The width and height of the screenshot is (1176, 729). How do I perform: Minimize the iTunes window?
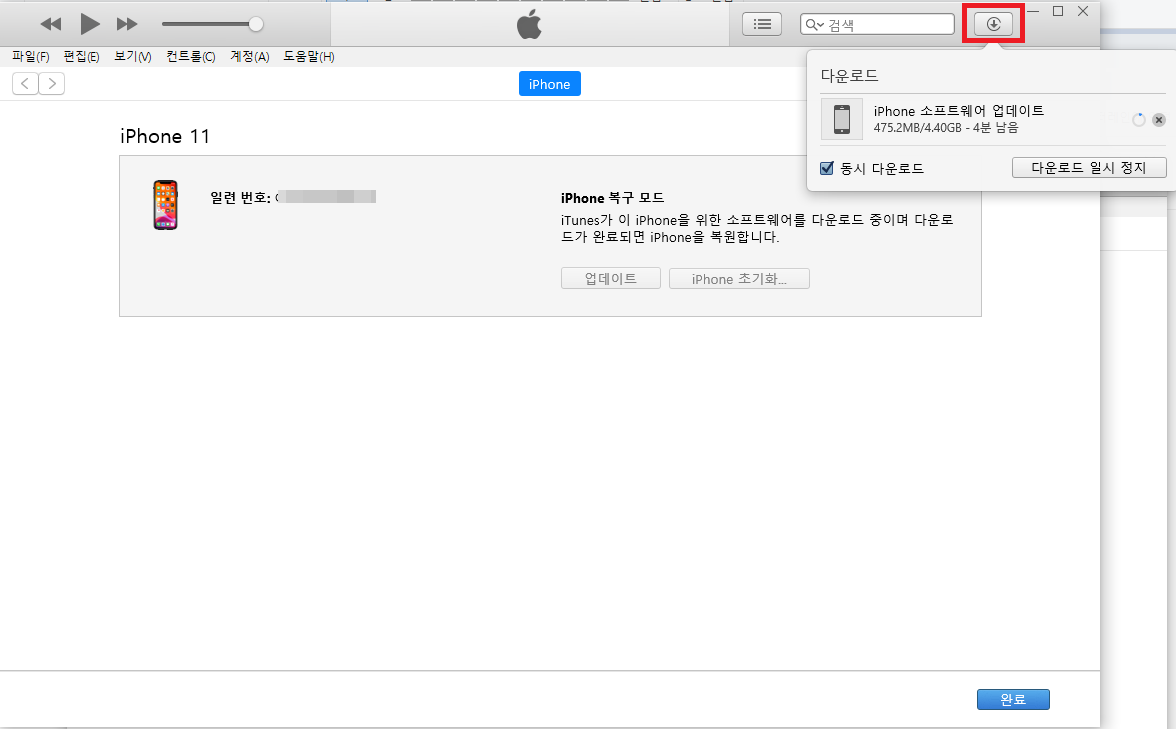pos(1033,11)
